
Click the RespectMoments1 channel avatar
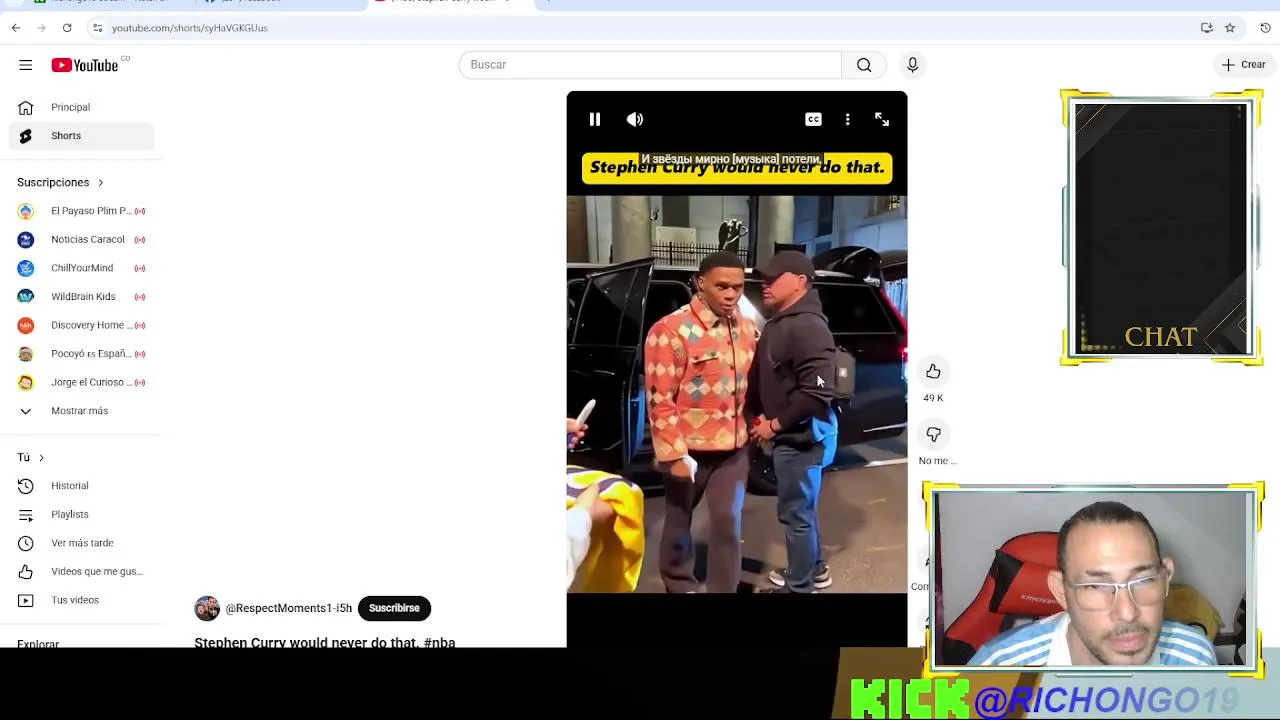pyautogui.click(x=207, y=608)
